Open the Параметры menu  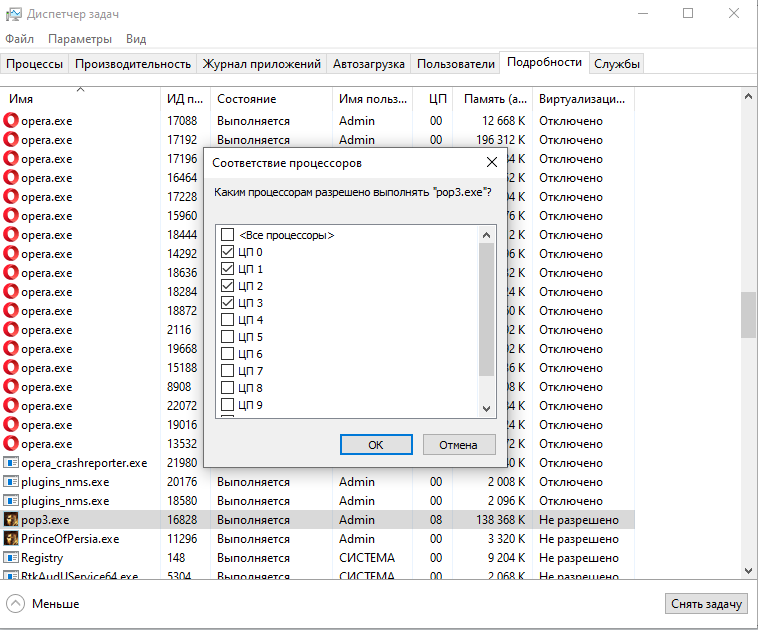[x=80, y=39]
